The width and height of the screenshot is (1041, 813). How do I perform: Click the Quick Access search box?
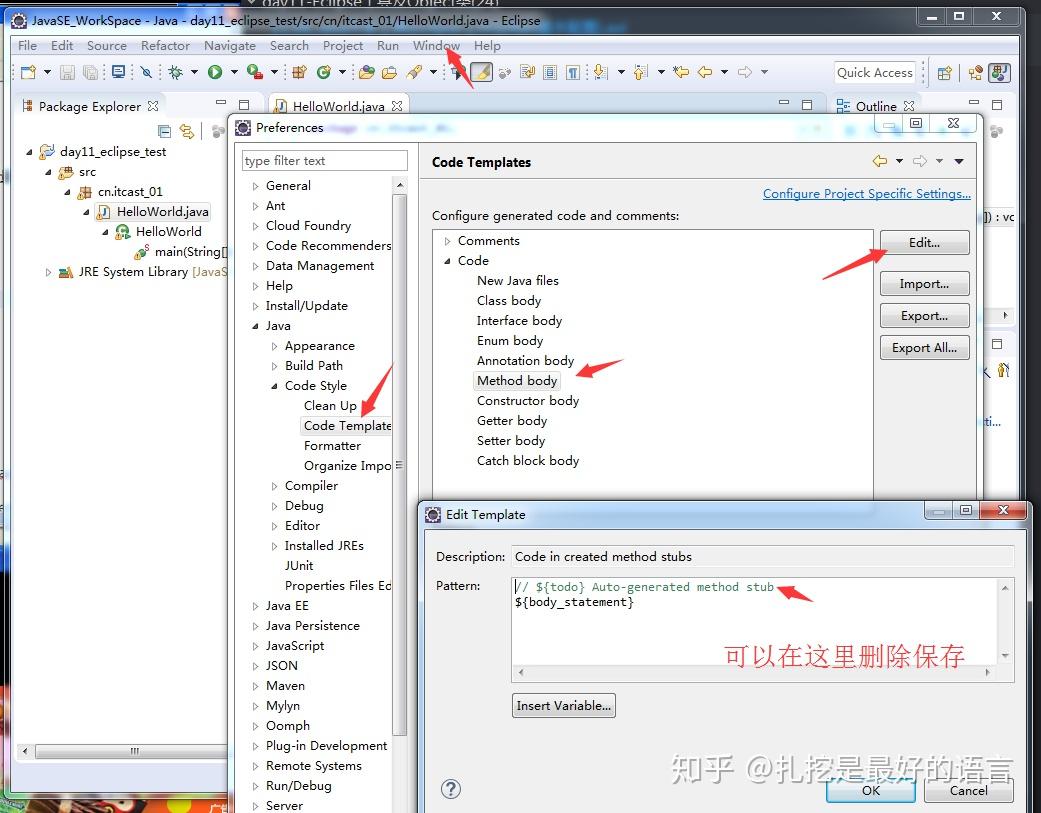[875, 72]
